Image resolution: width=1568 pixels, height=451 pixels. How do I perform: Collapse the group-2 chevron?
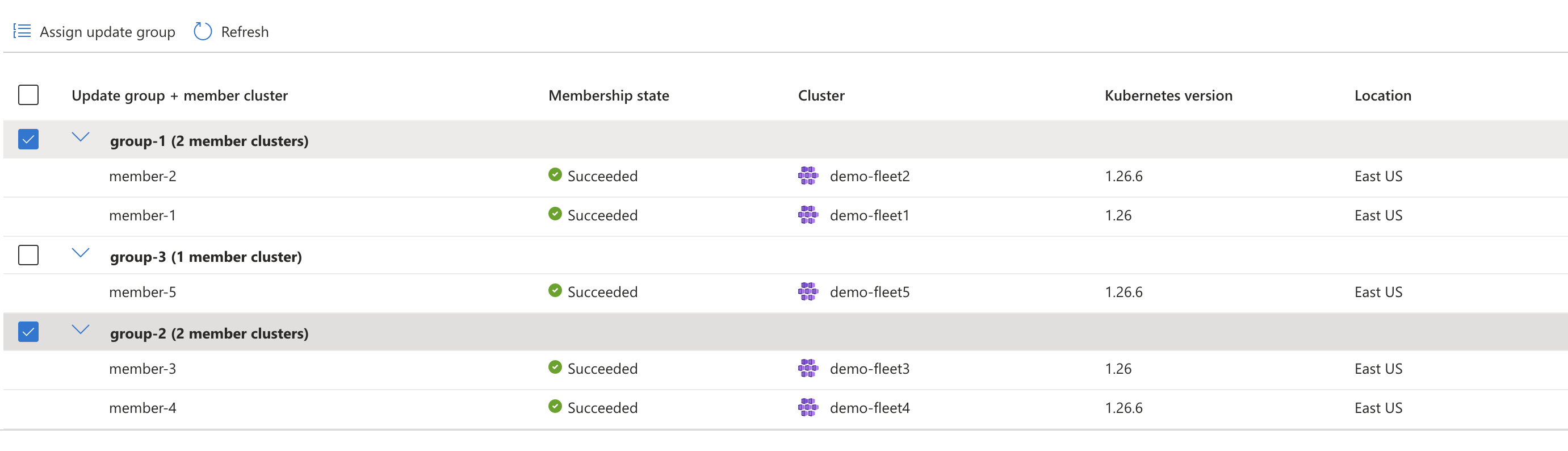[81, 329]
